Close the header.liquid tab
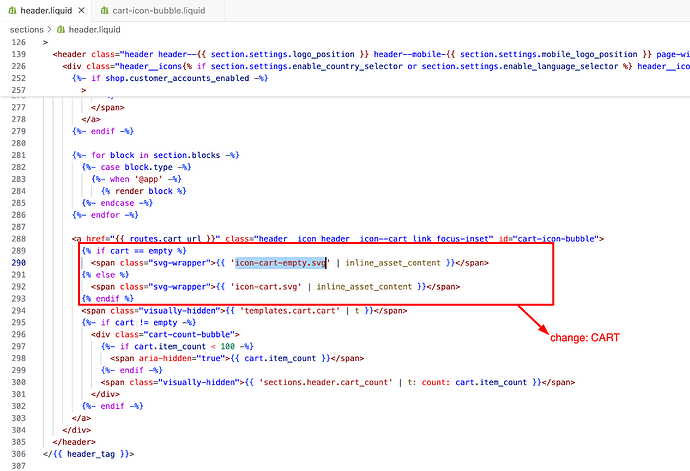690x471 pixels. pos(81,11)
